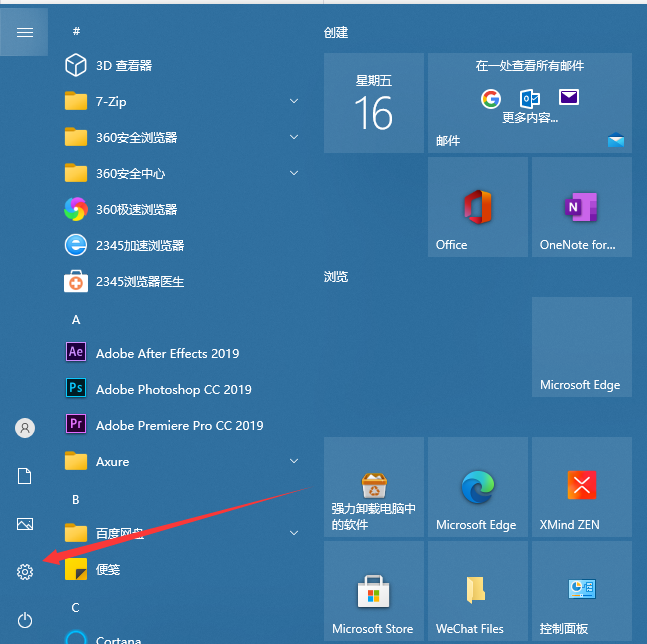
Task: Open the 控制面板 tile
Action: click(x=581, y=590)
